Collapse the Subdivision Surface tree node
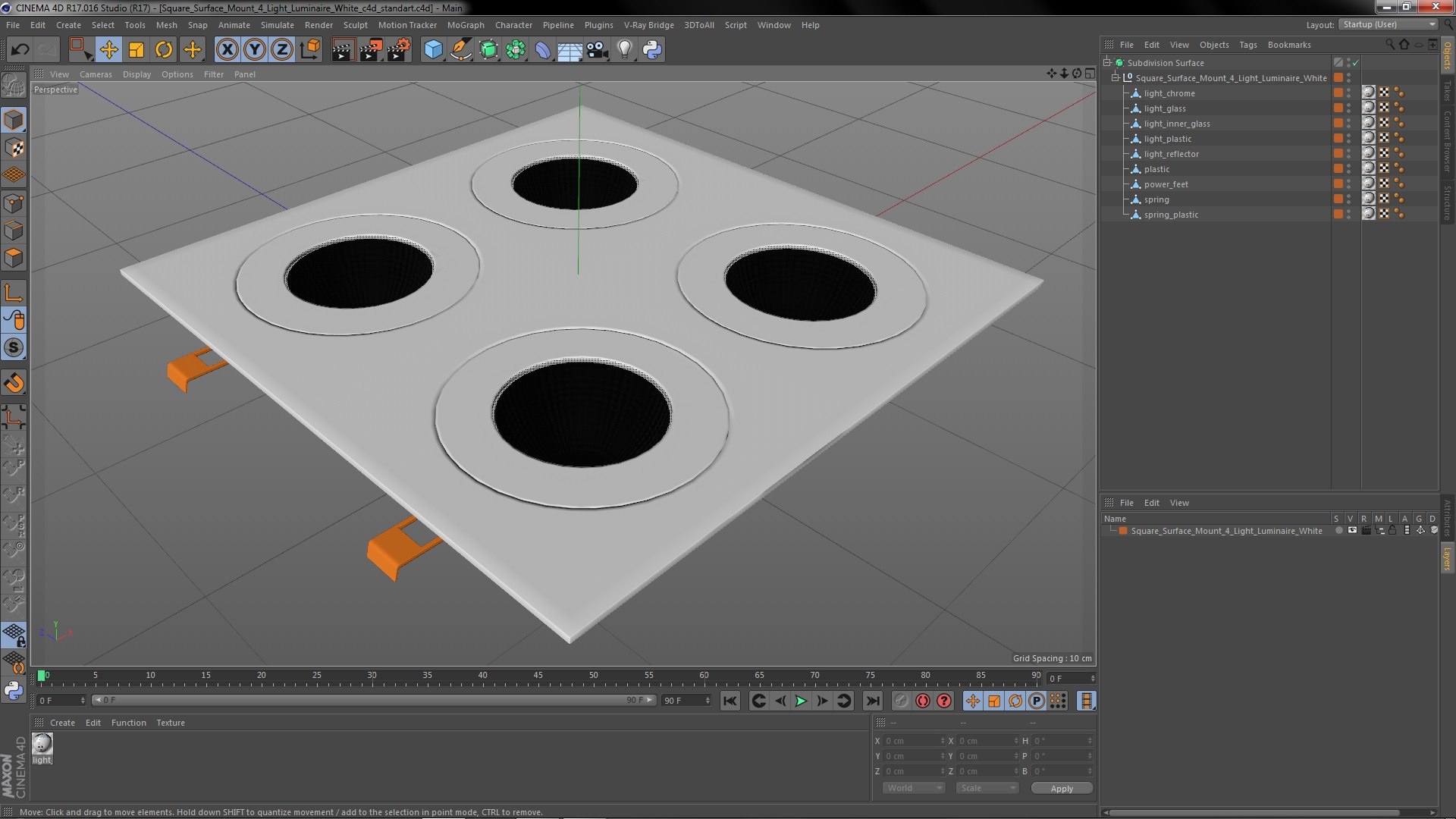Viewport: 1456px width, 819px height. (1107, 63)
